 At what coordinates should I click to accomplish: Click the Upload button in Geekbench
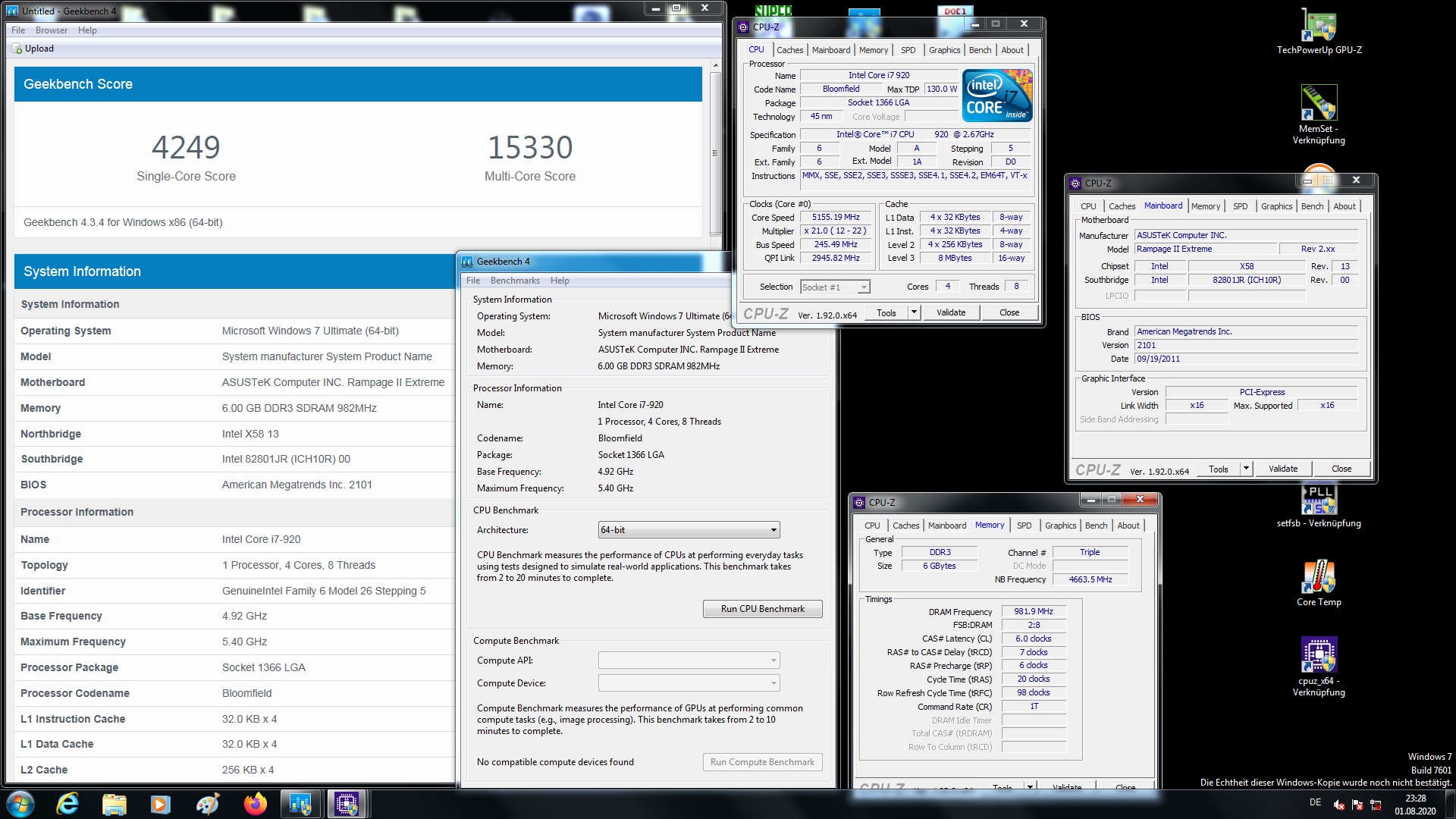point(33,49)
